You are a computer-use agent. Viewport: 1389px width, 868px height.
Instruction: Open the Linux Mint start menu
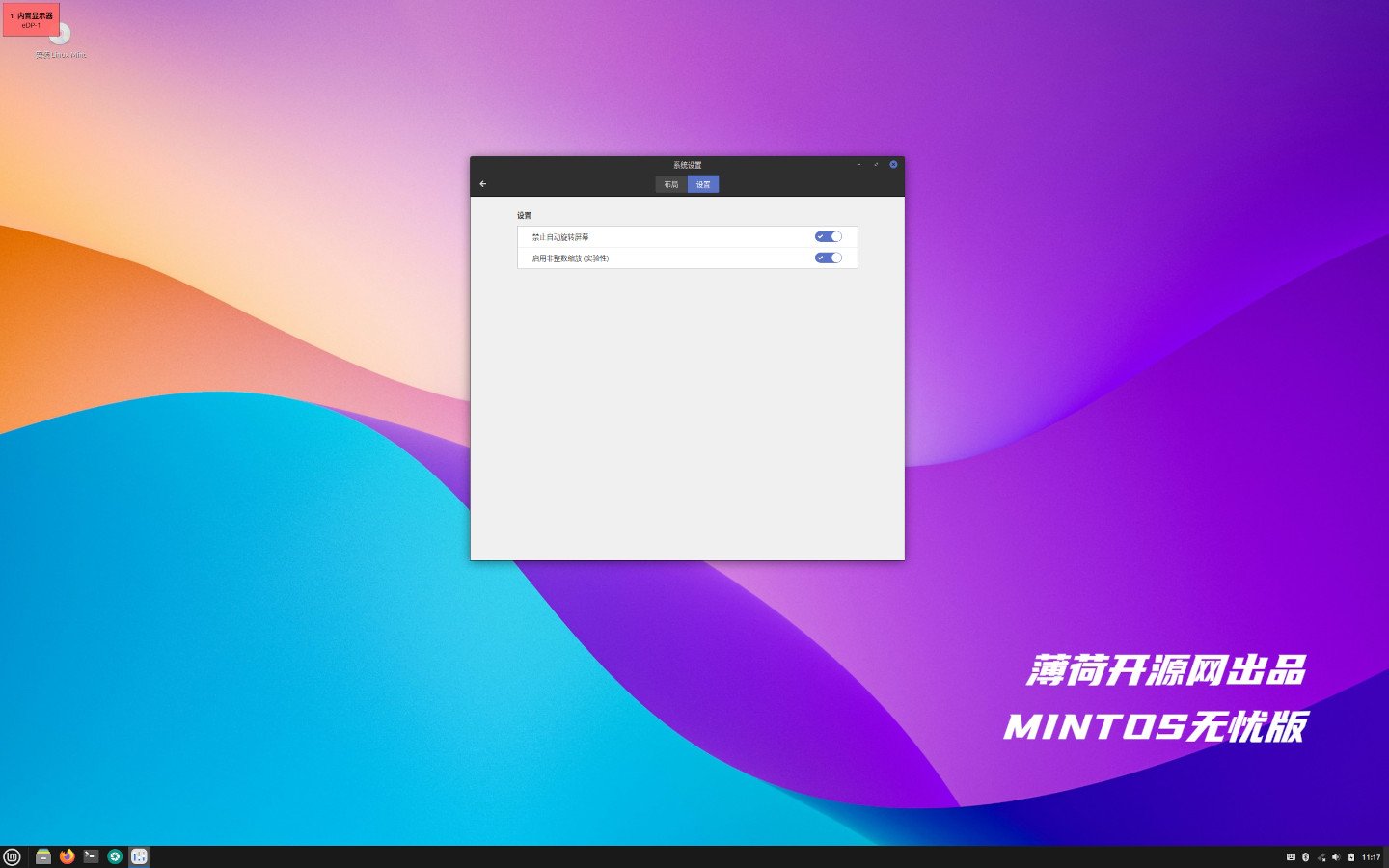pos(12,856)
